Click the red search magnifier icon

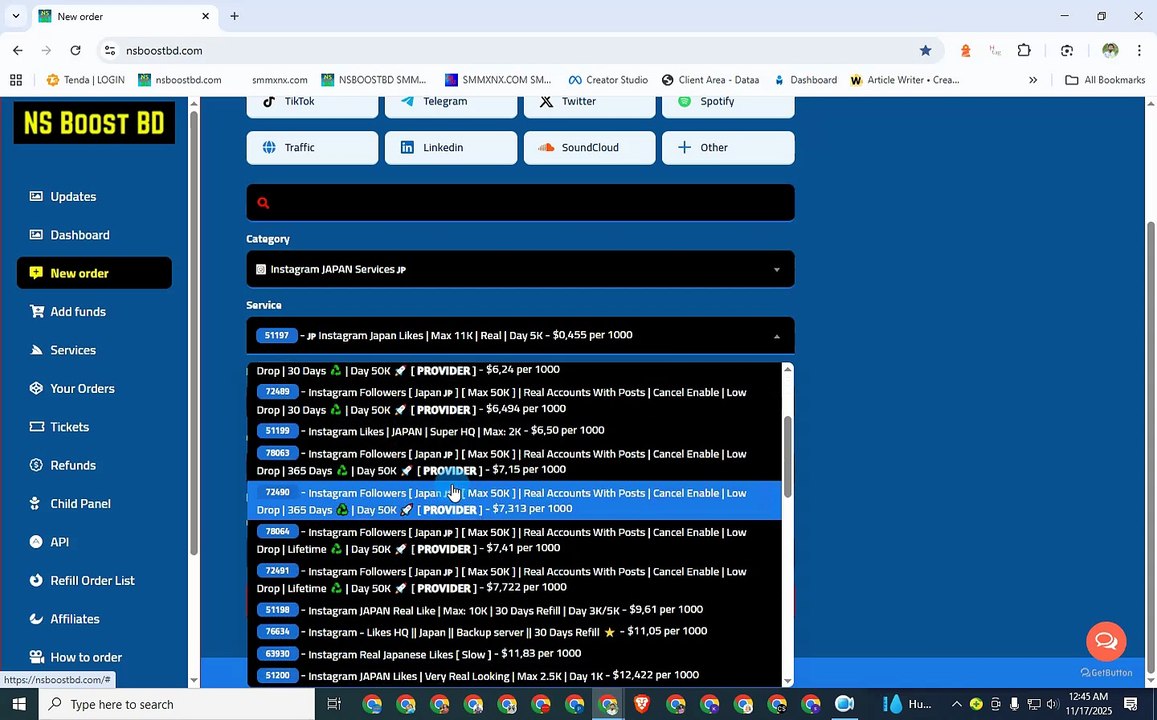(x=263, y=203)
